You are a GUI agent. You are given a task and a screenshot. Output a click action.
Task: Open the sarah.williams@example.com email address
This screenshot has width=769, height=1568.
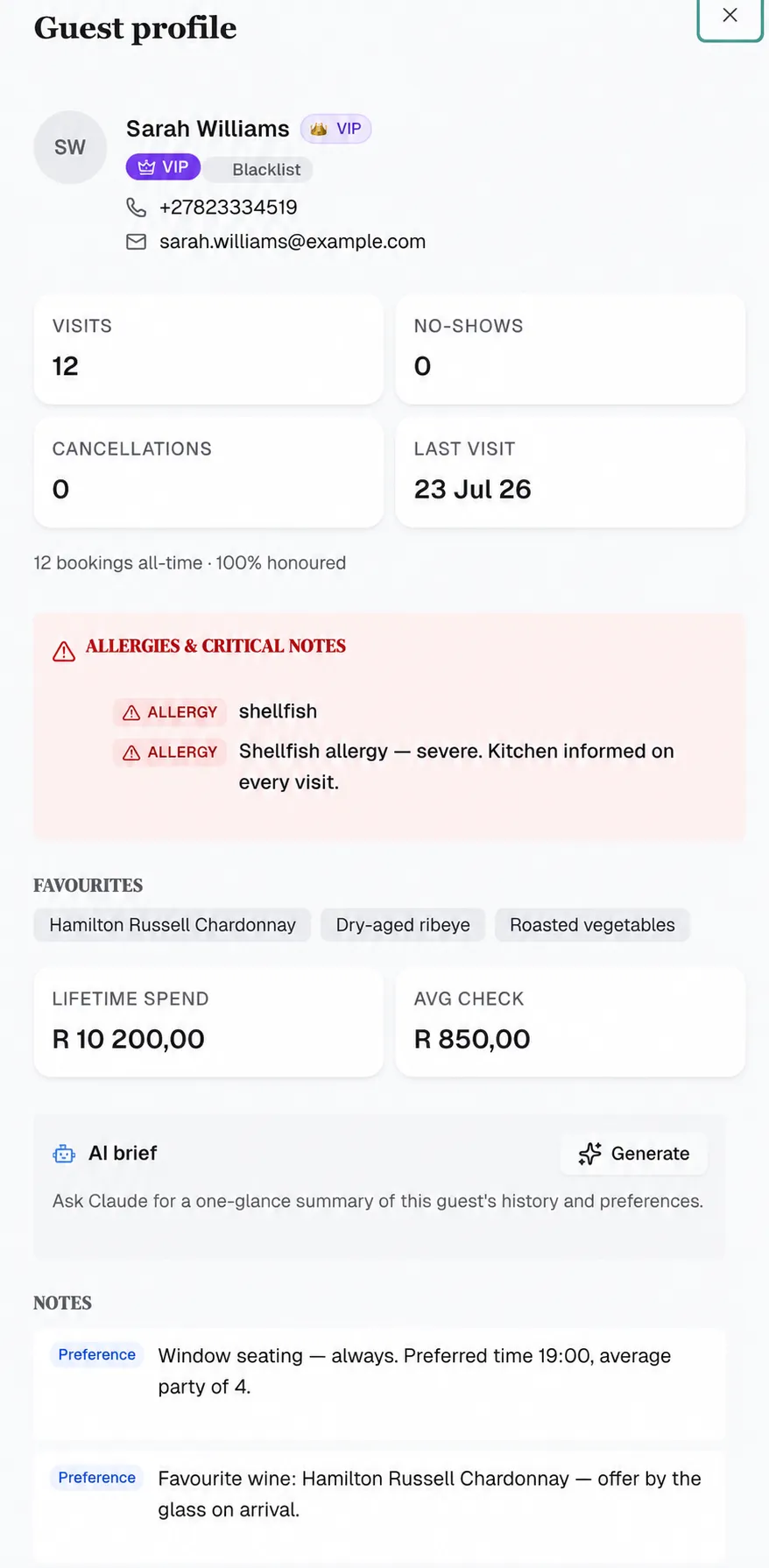[x=293, y=242]
